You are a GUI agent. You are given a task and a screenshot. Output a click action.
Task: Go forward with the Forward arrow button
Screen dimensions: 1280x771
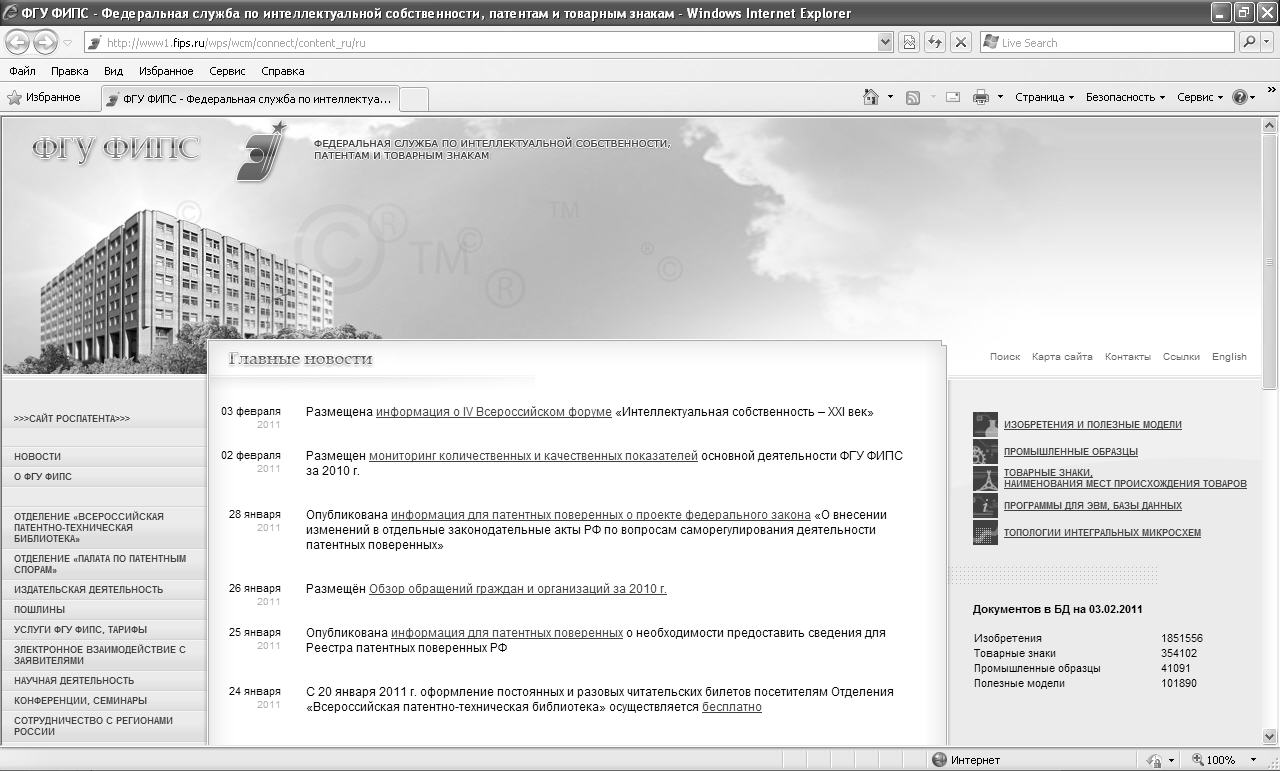pos(45,42)
